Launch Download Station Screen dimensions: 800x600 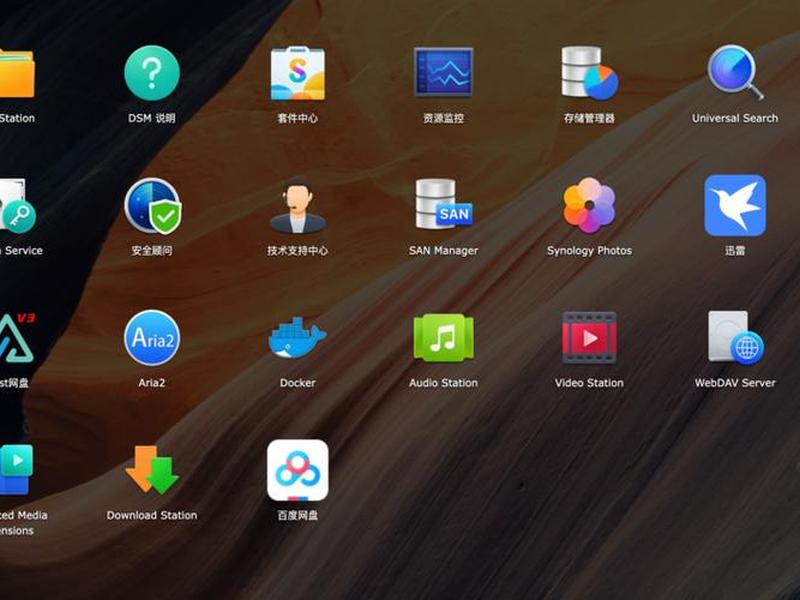[x=152, y=470]
